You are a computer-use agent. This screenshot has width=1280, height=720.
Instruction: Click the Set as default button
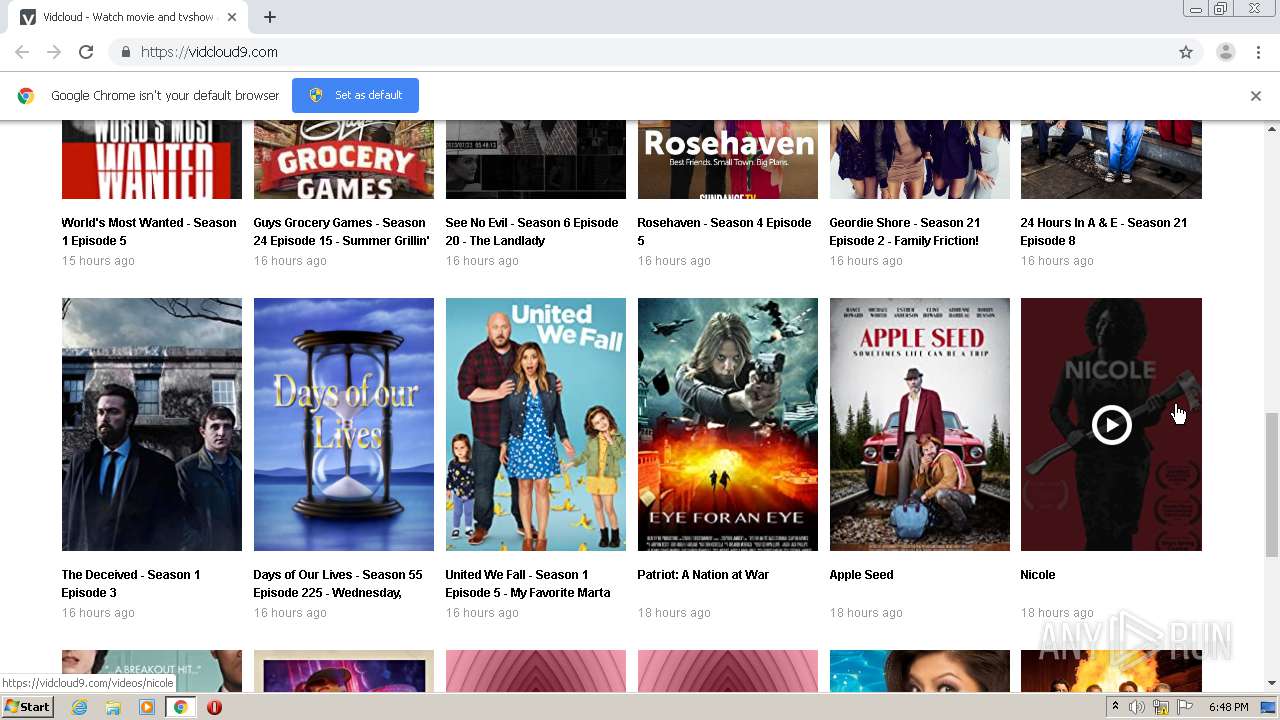click(x=355, y=95)
